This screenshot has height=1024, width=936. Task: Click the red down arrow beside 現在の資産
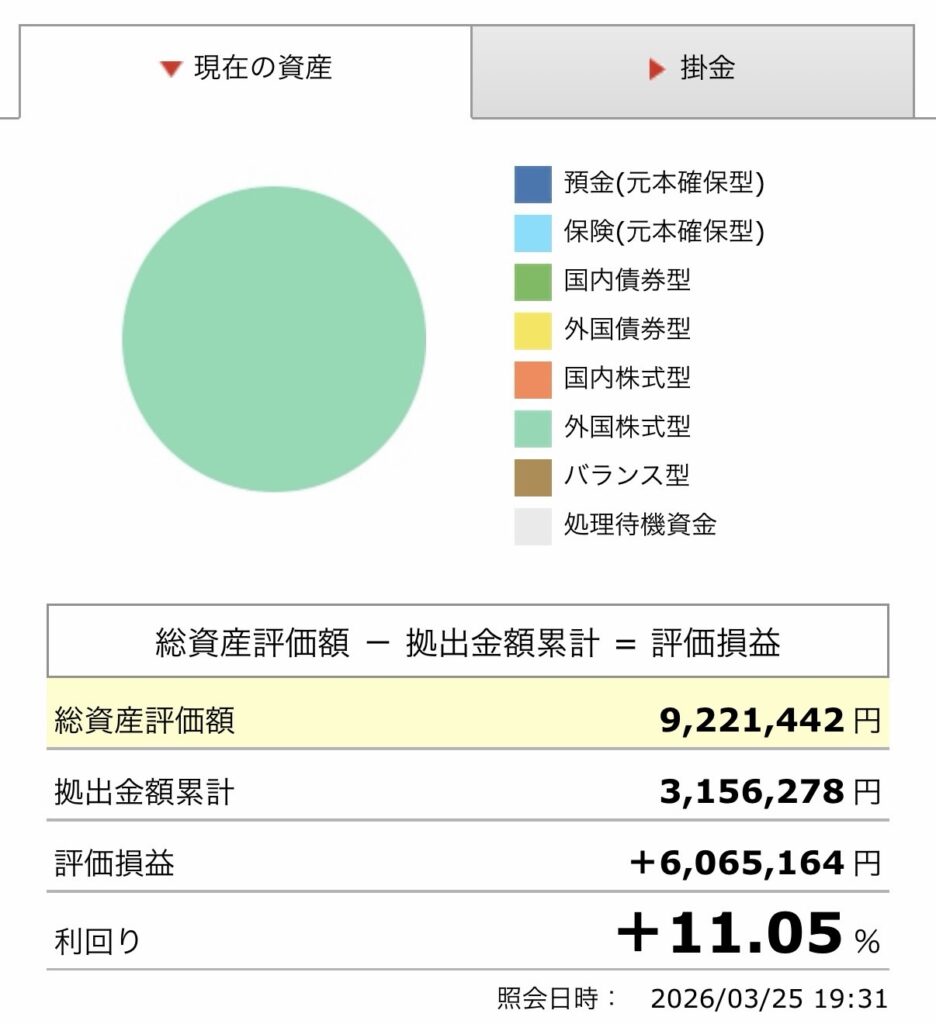[x=171, y=69]
